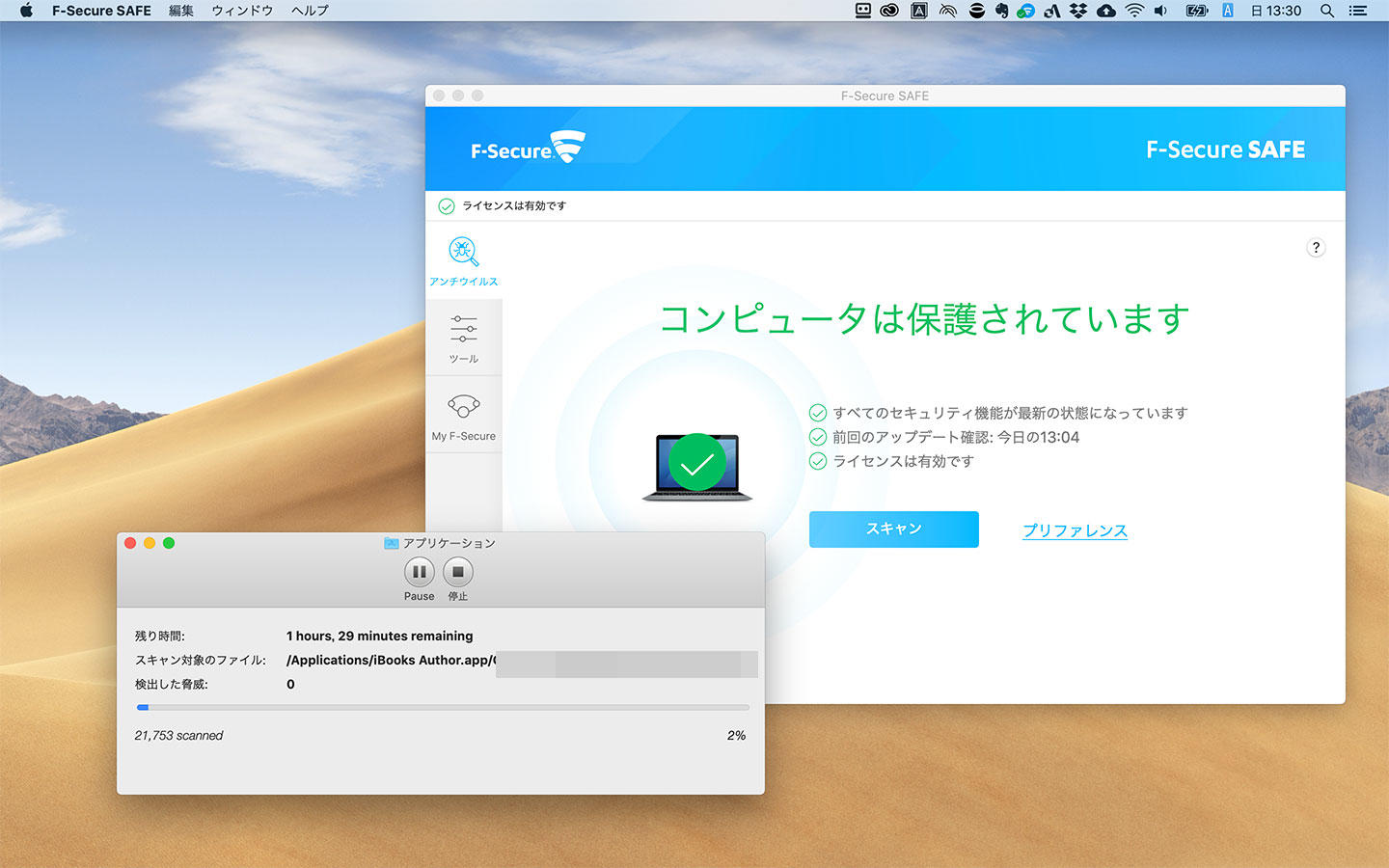Start a scan with the スキャン button
The width and height of the screenshot is (1389, 868).
click(x=892, y=529)
